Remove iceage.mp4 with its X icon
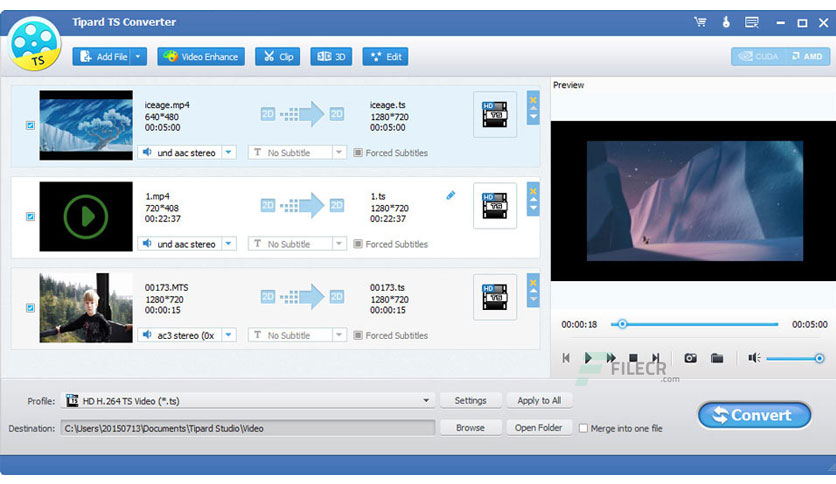 [x=533, y=100]
